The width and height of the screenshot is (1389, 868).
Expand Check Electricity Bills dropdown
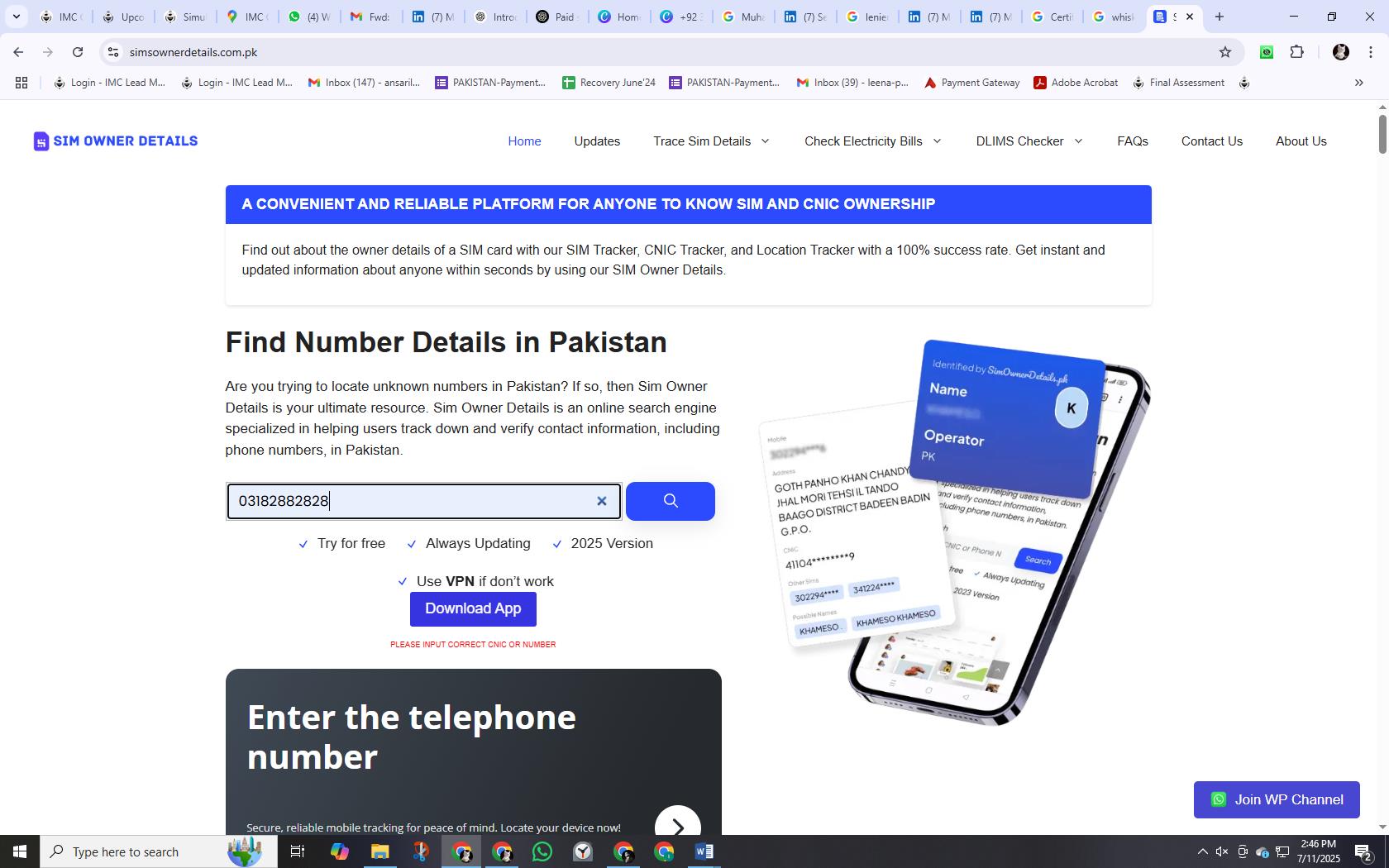click(x=873, y=141)
